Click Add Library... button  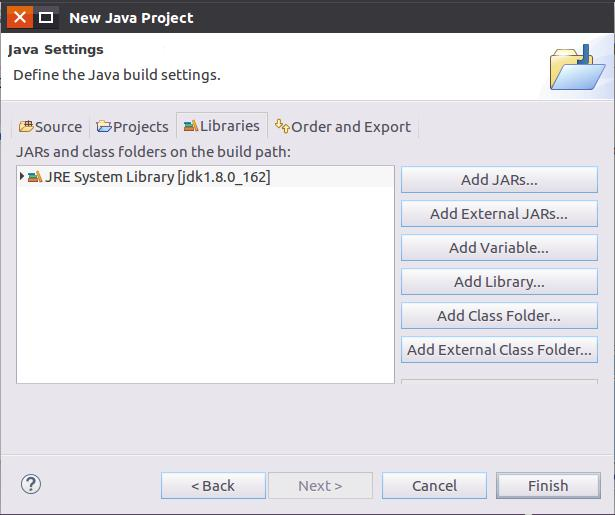pos(499,282)
